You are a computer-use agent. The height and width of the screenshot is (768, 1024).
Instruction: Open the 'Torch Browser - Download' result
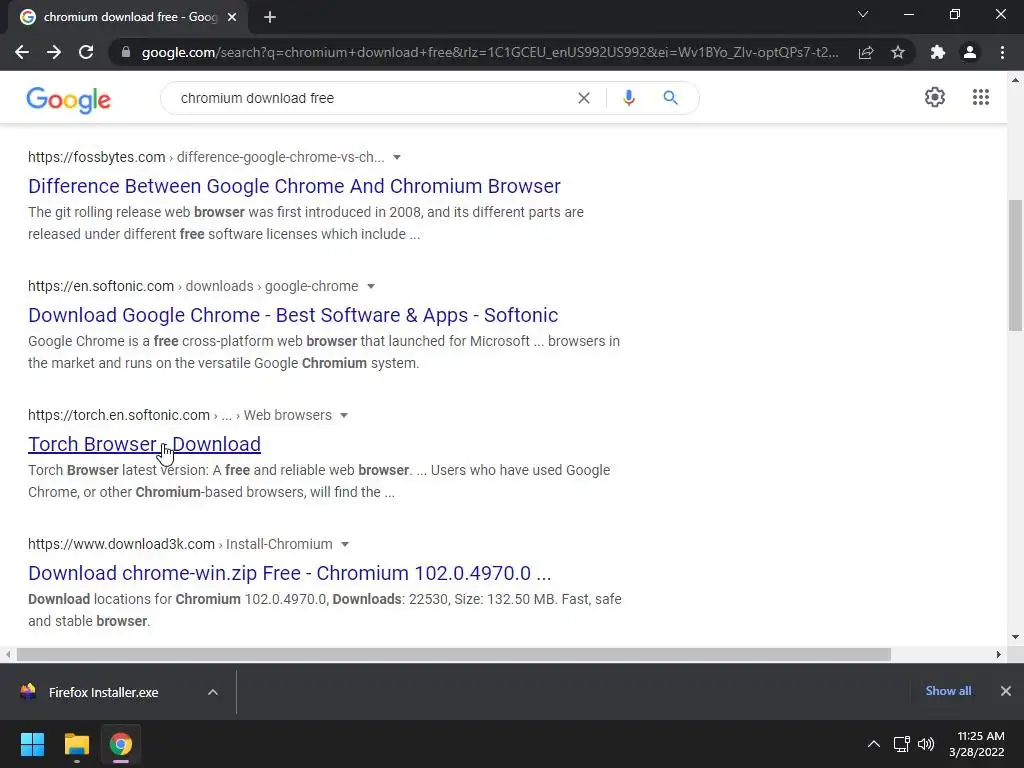click(144, 444)
